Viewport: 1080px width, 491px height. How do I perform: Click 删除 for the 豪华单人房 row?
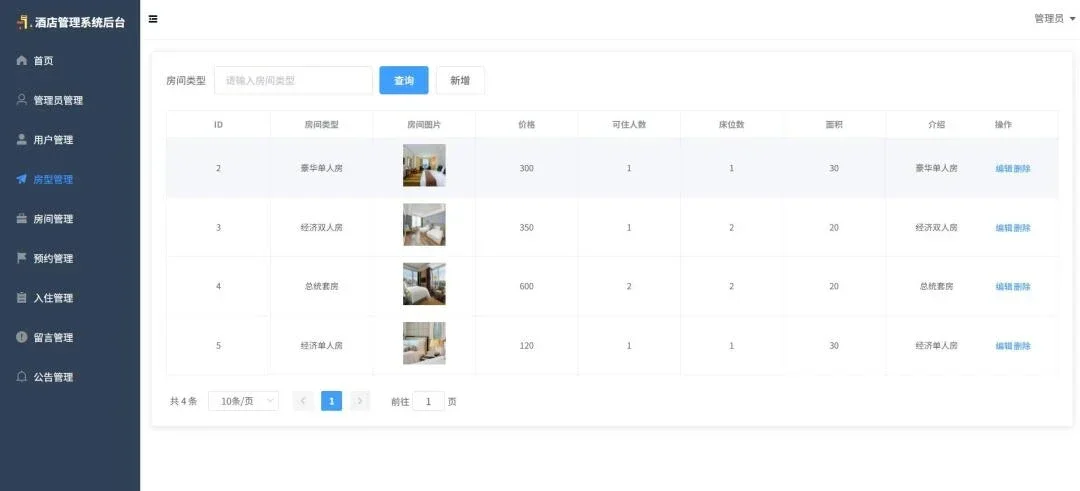coord(1022,169)
